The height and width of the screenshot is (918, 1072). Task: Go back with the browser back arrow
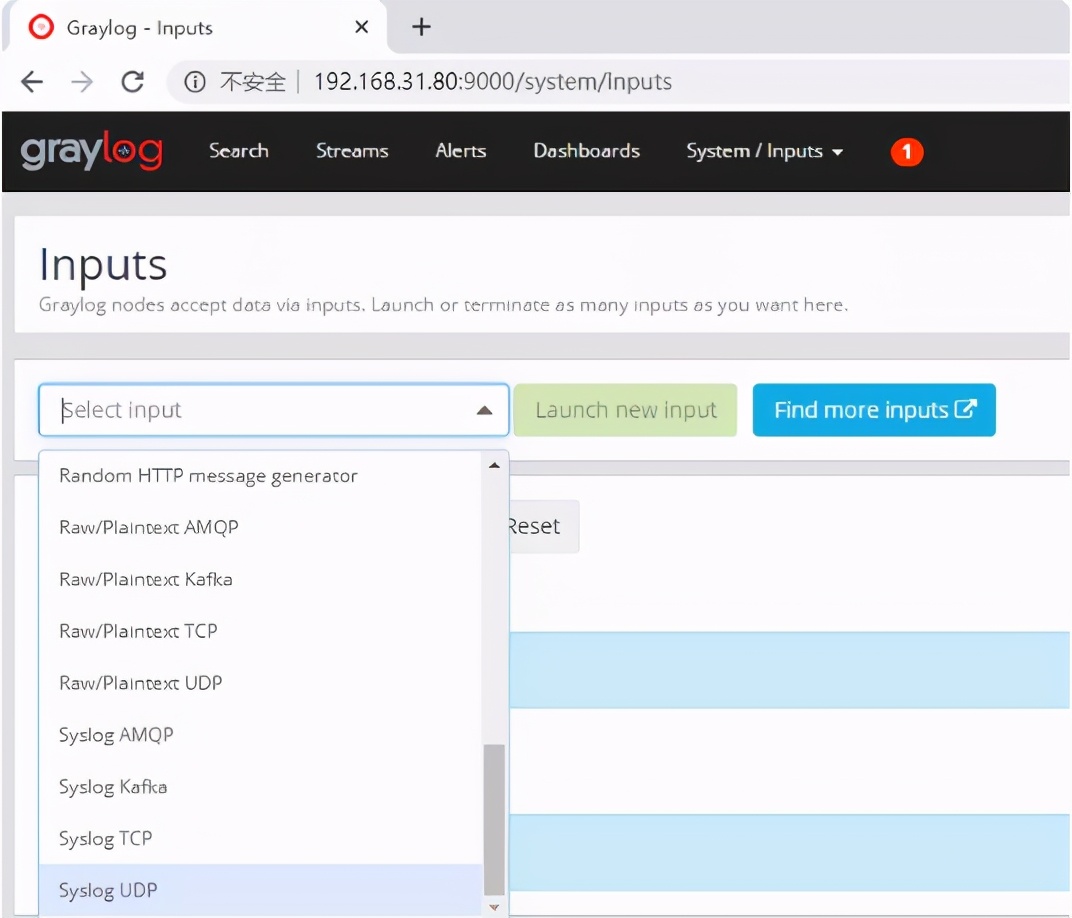(32, 82)
